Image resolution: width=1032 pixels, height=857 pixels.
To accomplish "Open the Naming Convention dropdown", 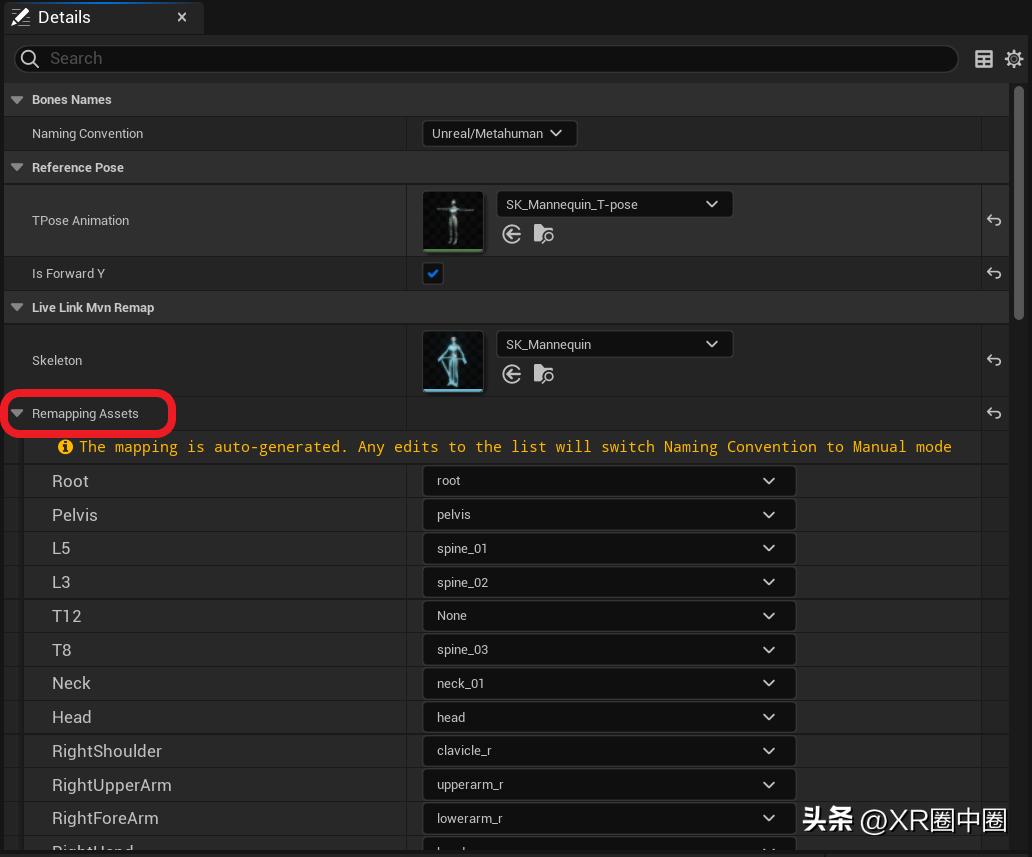I will (x=499, y=133).
